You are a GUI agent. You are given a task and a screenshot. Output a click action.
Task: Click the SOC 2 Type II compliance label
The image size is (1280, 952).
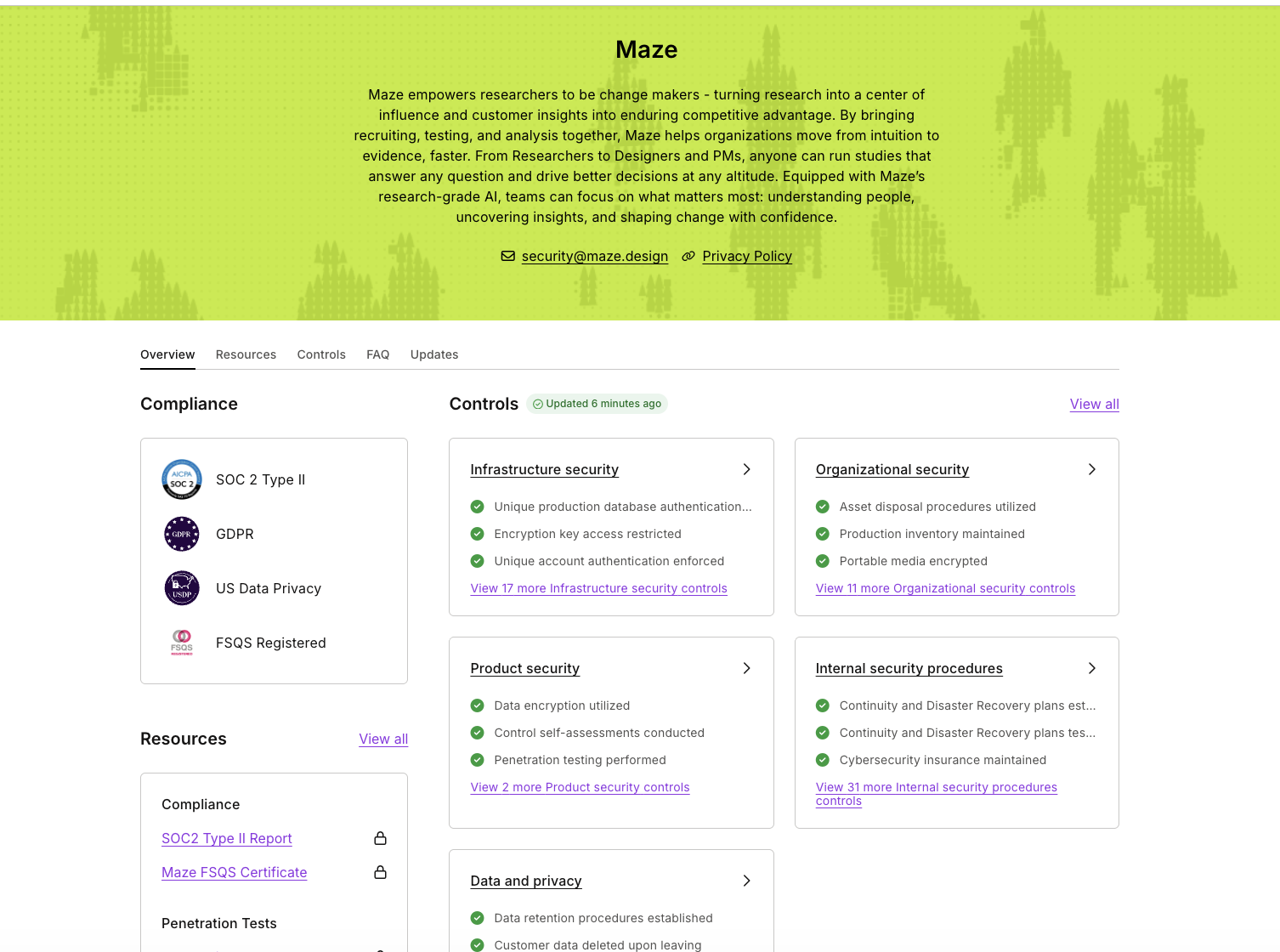coord(260,479)
